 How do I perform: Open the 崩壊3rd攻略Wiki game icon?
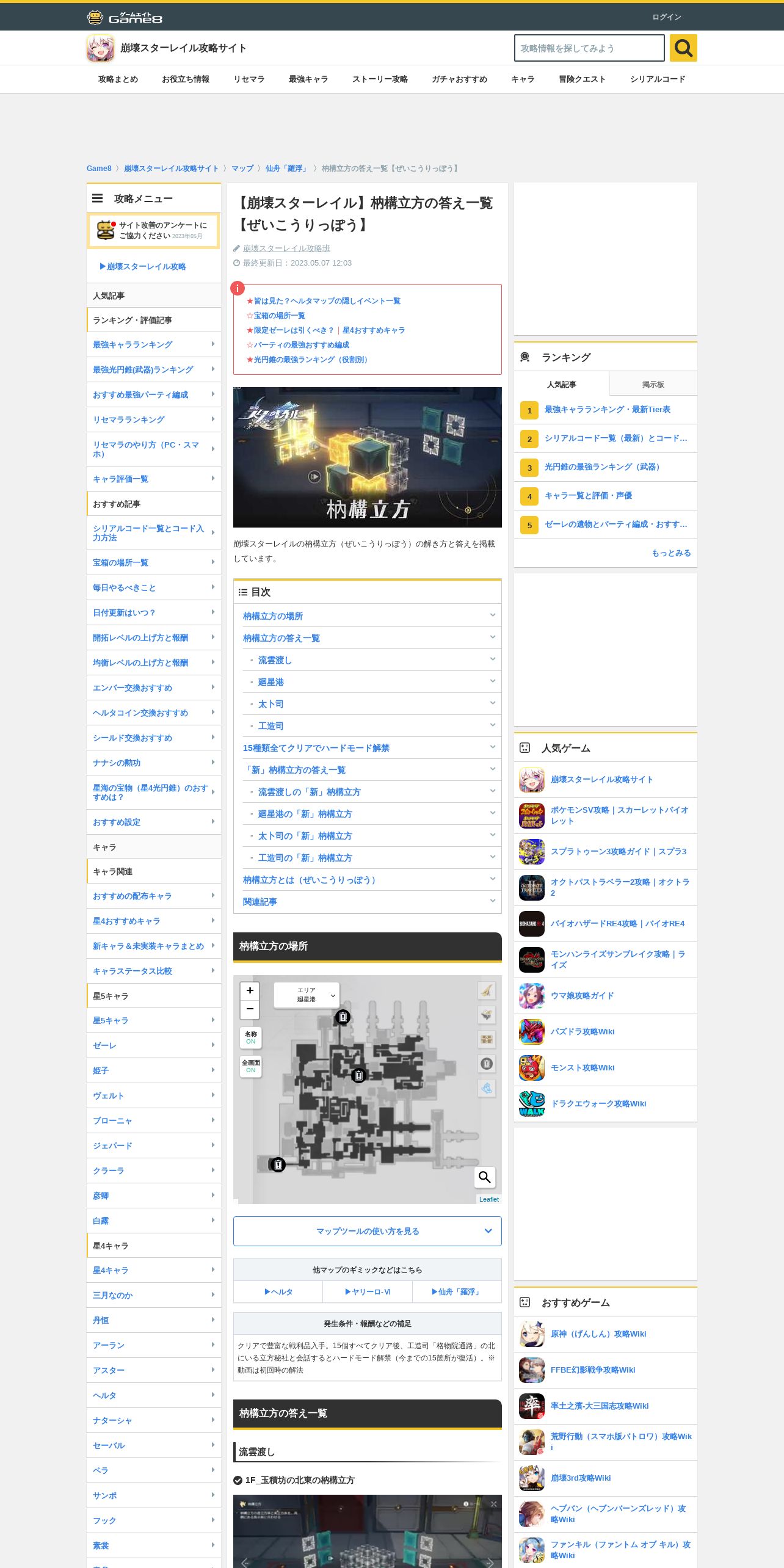[x=532, y=1478]
